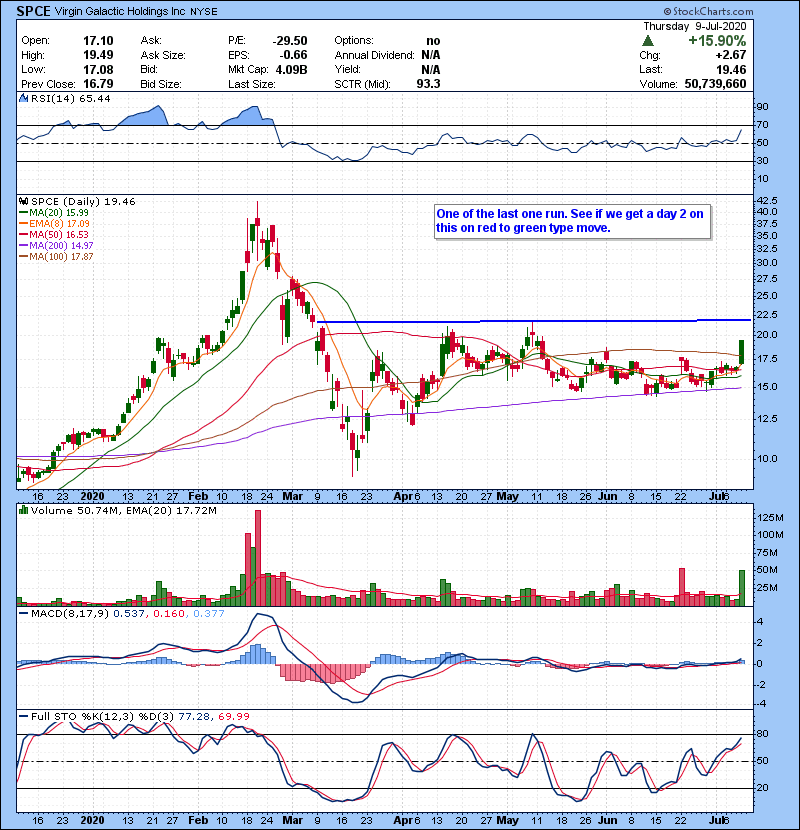Click the volume bars icon beside Volume label
Image resolution: width=800 pixels, height=830 pixels.
point(24,510)
